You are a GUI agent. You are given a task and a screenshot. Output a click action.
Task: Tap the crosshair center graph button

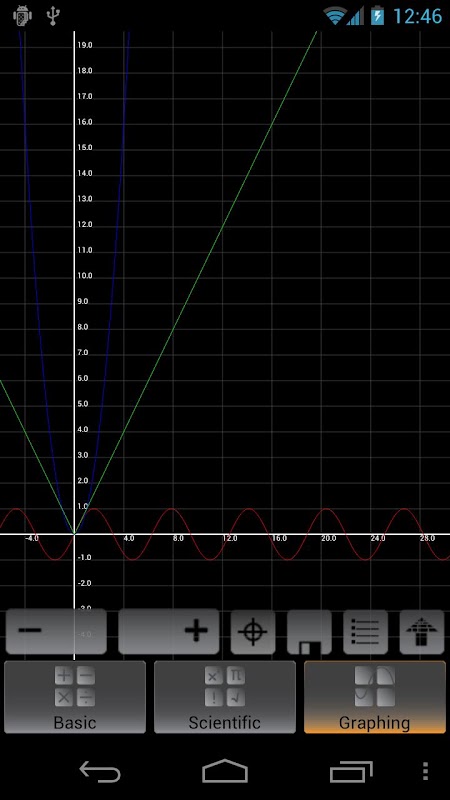(x=253, y=632)
